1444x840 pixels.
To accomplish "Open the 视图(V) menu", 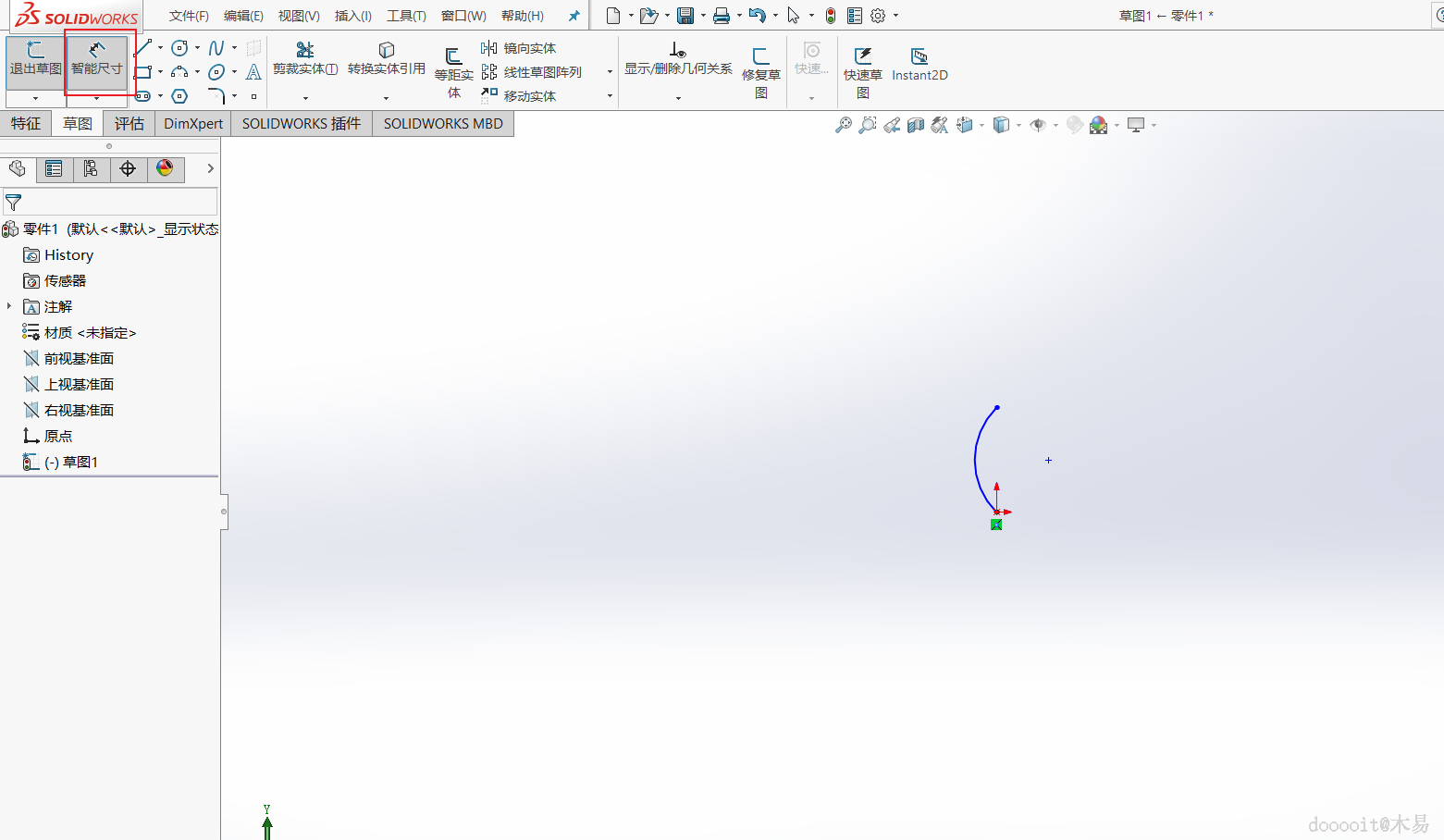I will [299, 16].
